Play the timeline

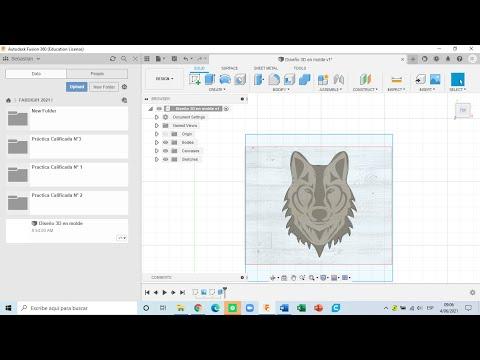pyautogui.click(x=164, y=292)
